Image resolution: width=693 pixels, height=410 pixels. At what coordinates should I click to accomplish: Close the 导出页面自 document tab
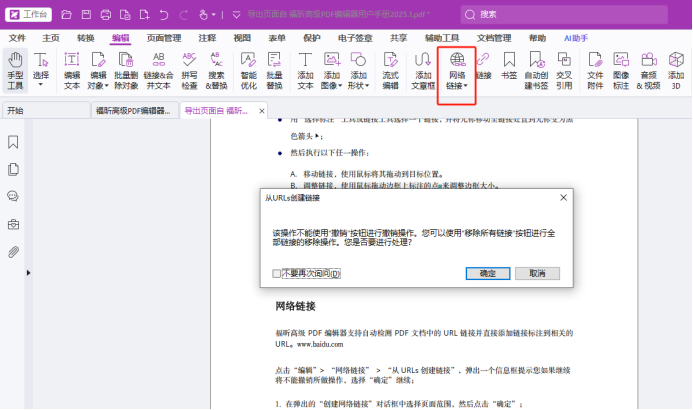pos(262,111)
